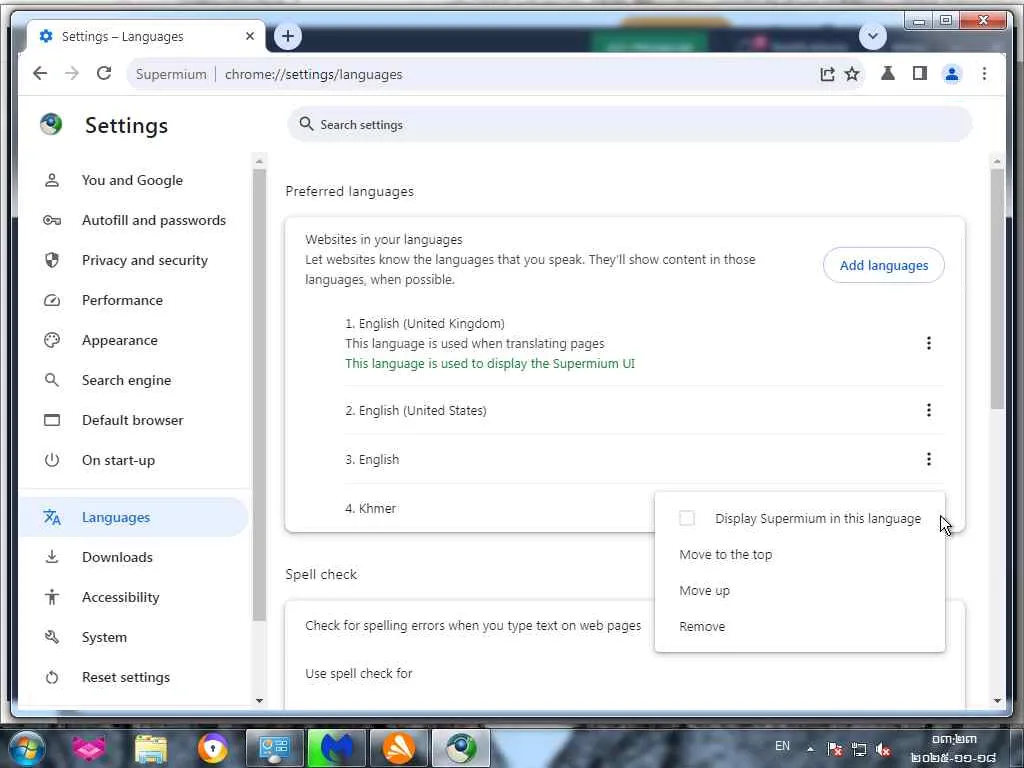Go to Privacy and security
This screenshot has width=1024, height=768.
(x=134, y=260)
